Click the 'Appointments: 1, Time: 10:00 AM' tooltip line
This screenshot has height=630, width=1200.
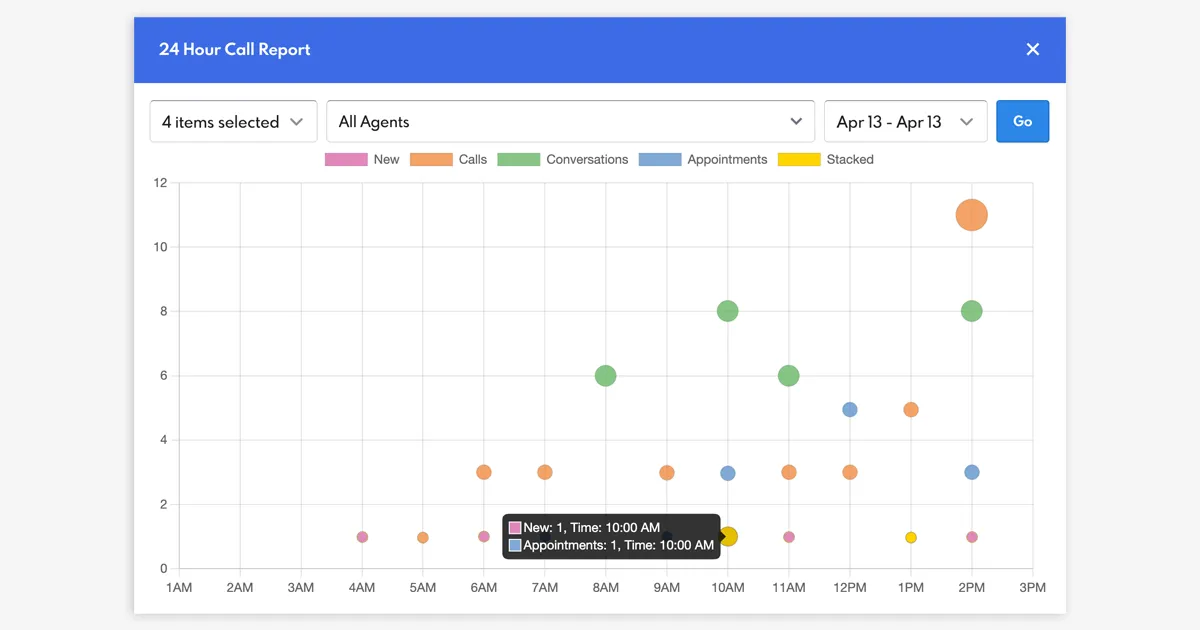[611, 545]
